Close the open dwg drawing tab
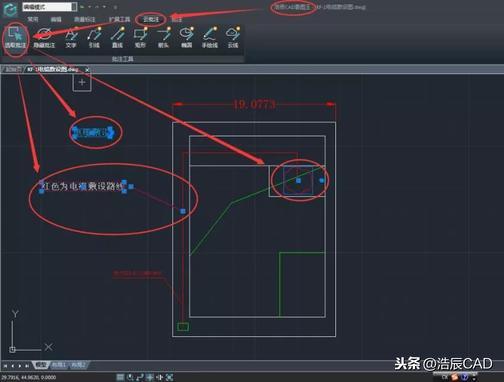 click(x=87, y=70)
